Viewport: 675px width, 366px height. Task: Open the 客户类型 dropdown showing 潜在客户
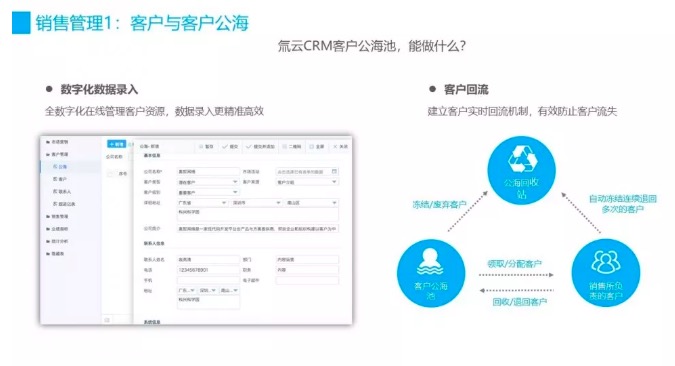pyautogui.click(x=208, y=182)
